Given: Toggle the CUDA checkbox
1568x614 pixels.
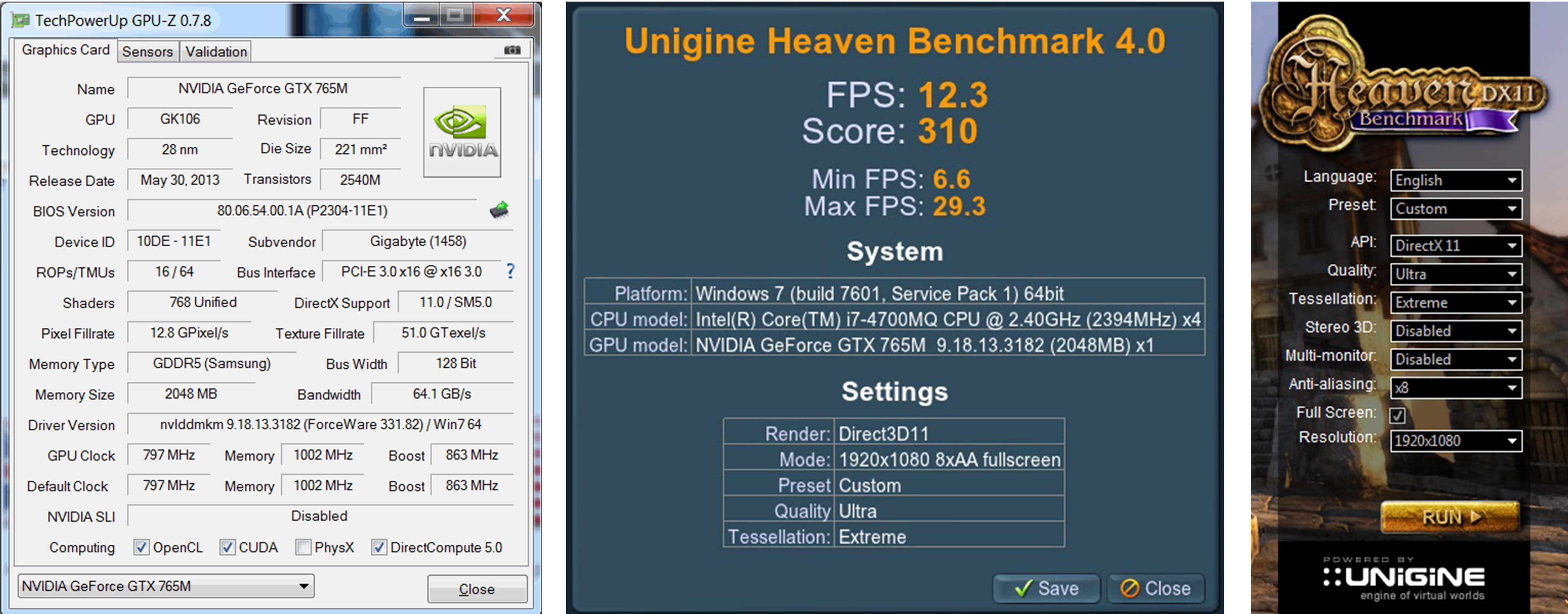Looking at the screenshot, I should [x=227, y=547].
